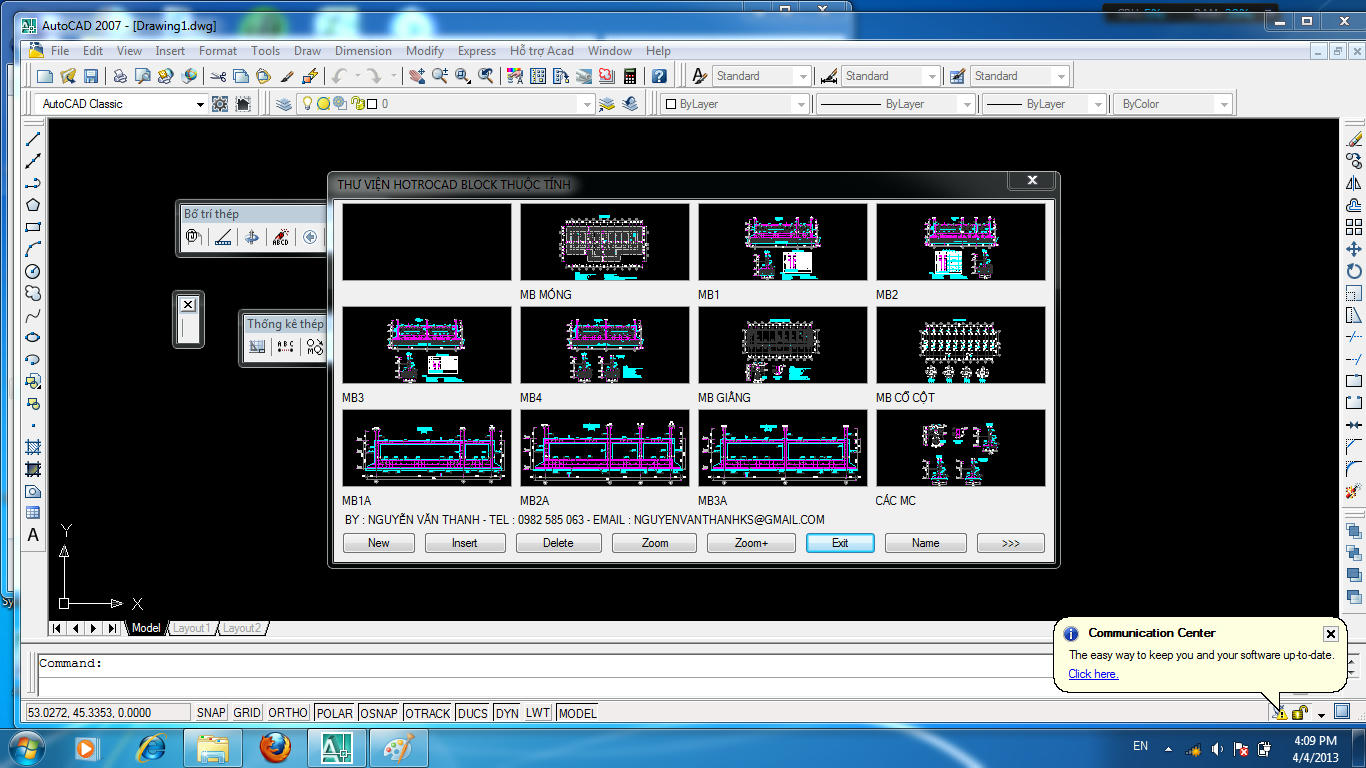Click the 'Click here.' link in Communication Center

click(1093, 674)
